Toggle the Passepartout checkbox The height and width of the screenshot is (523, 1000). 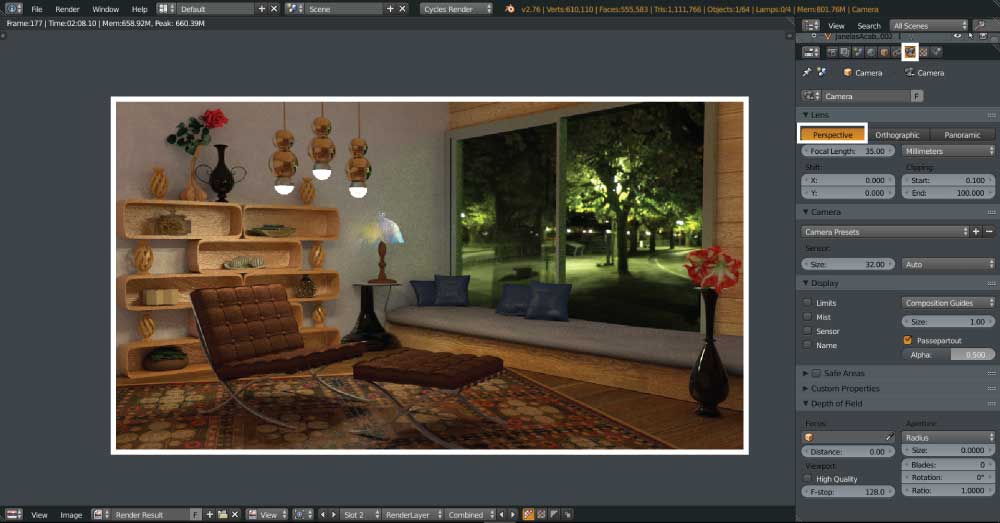point(907,340)
